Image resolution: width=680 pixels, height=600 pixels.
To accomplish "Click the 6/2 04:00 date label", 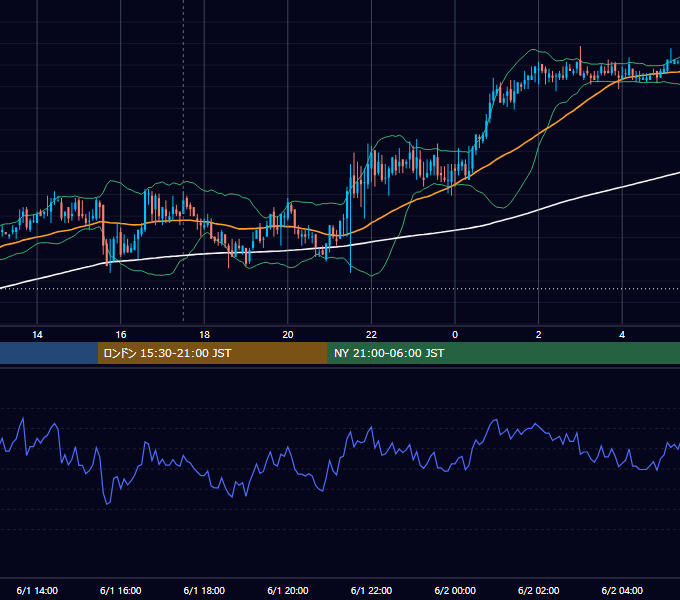I will [622, 590].
